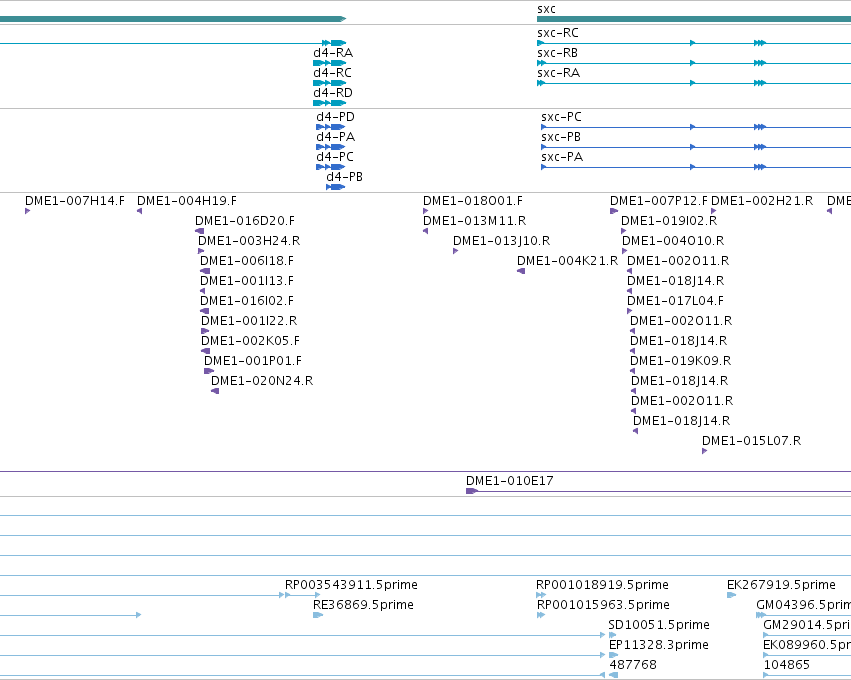Image resolution: width=851 pixels, height=680 pixels.
Task: Click feature DME1-019I02.R
Action: pos(669,221)
